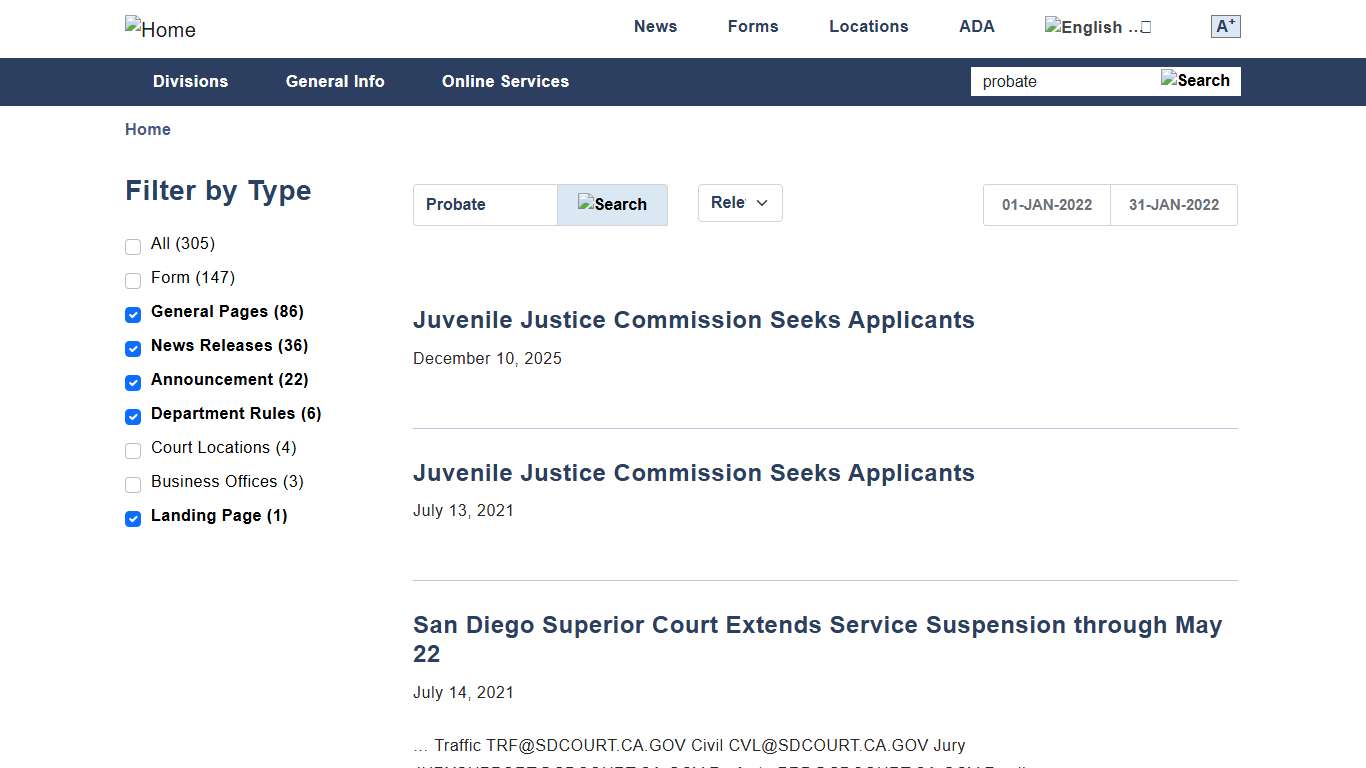
Task: Select the News item in the top navigation
Action: click(x=655, y=26)
